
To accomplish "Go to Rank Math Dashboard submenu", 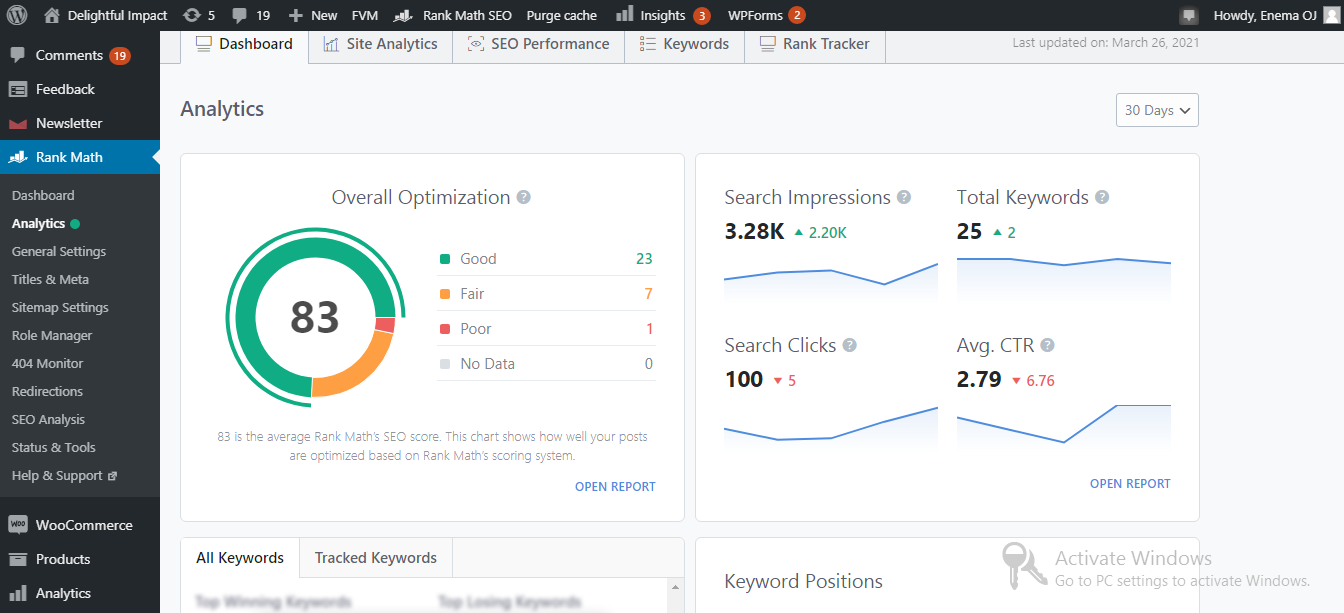I will 43,195.
